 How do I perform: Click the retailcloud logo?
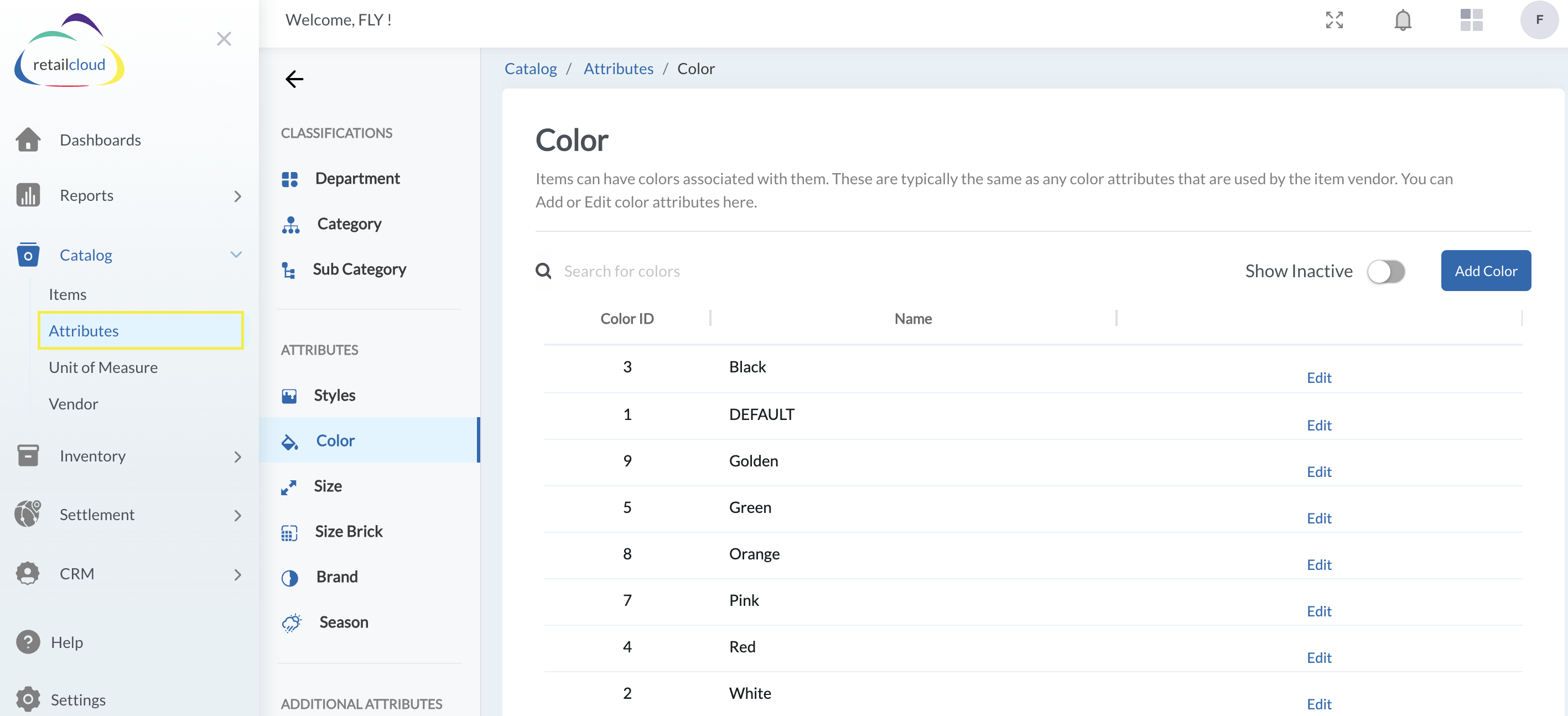[69, 50]
